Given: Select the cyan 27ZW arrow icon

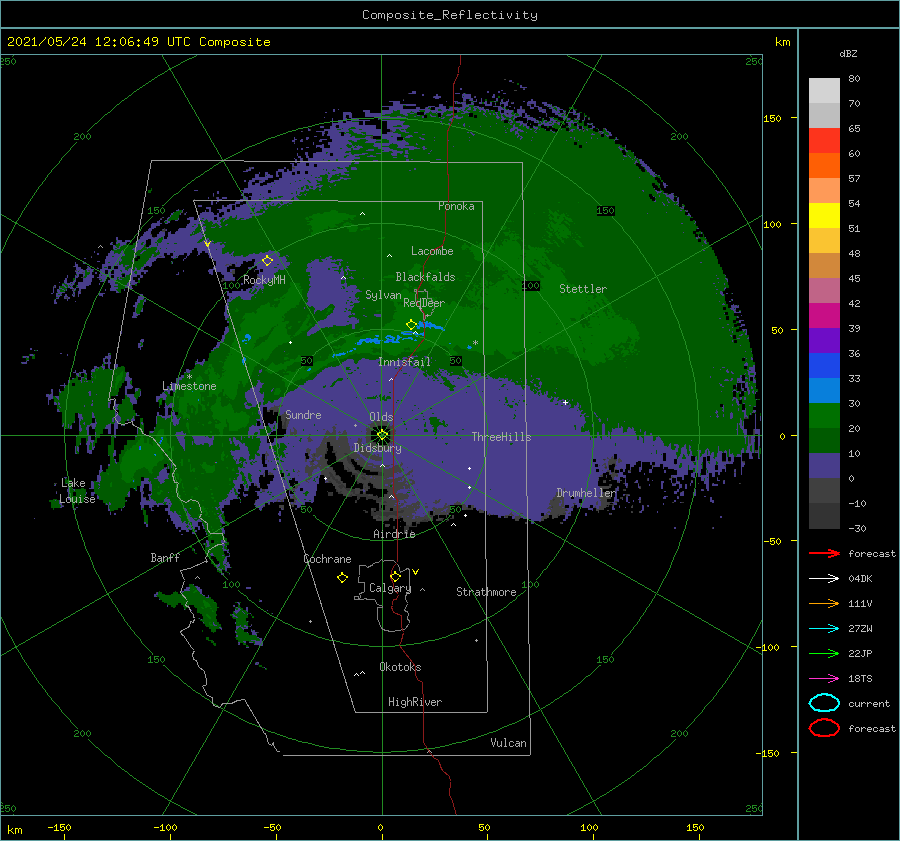Looking at the screenshot, I should [824, 629].
